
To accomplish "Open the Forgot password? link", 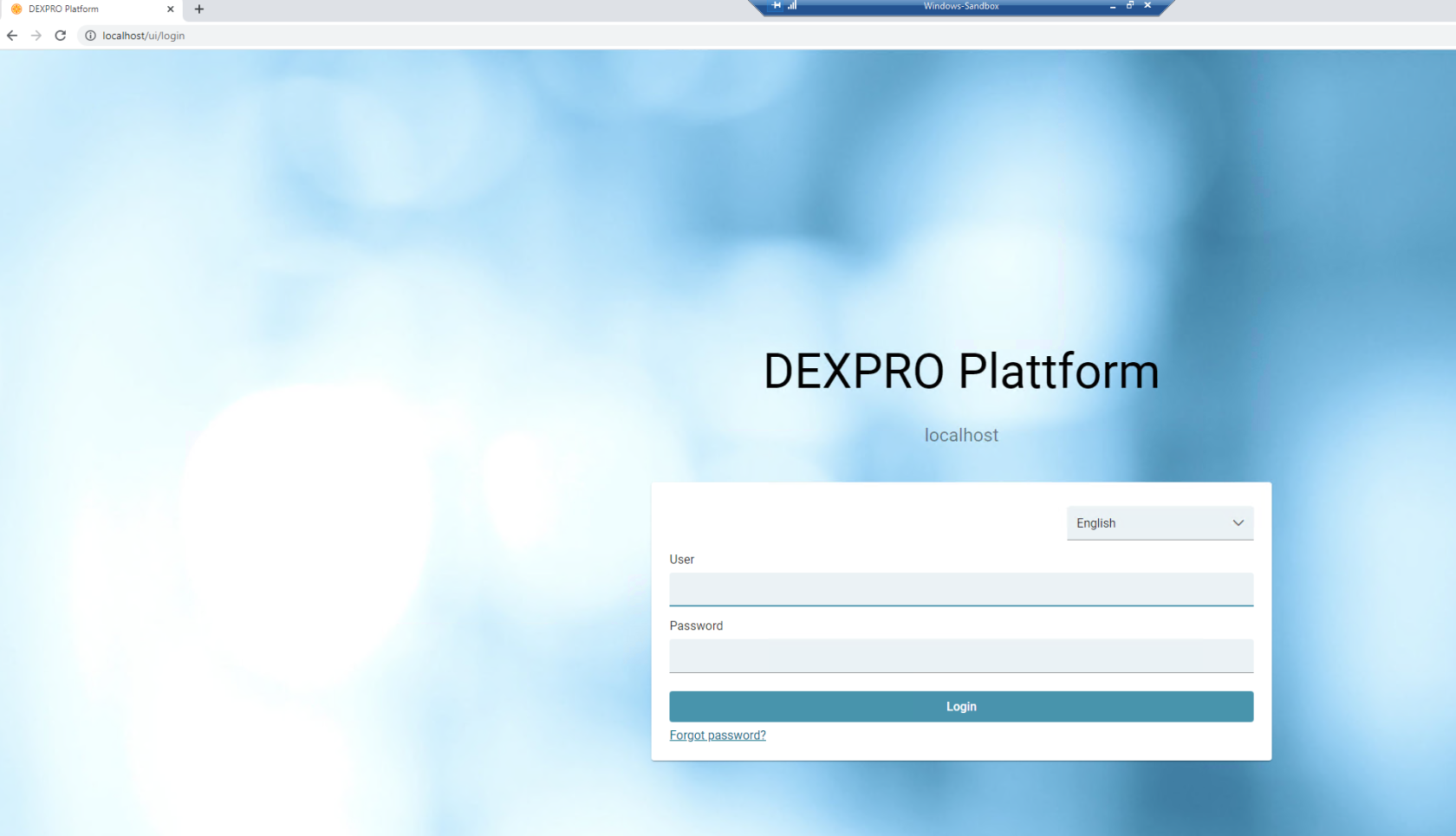I will click(718, 736).
